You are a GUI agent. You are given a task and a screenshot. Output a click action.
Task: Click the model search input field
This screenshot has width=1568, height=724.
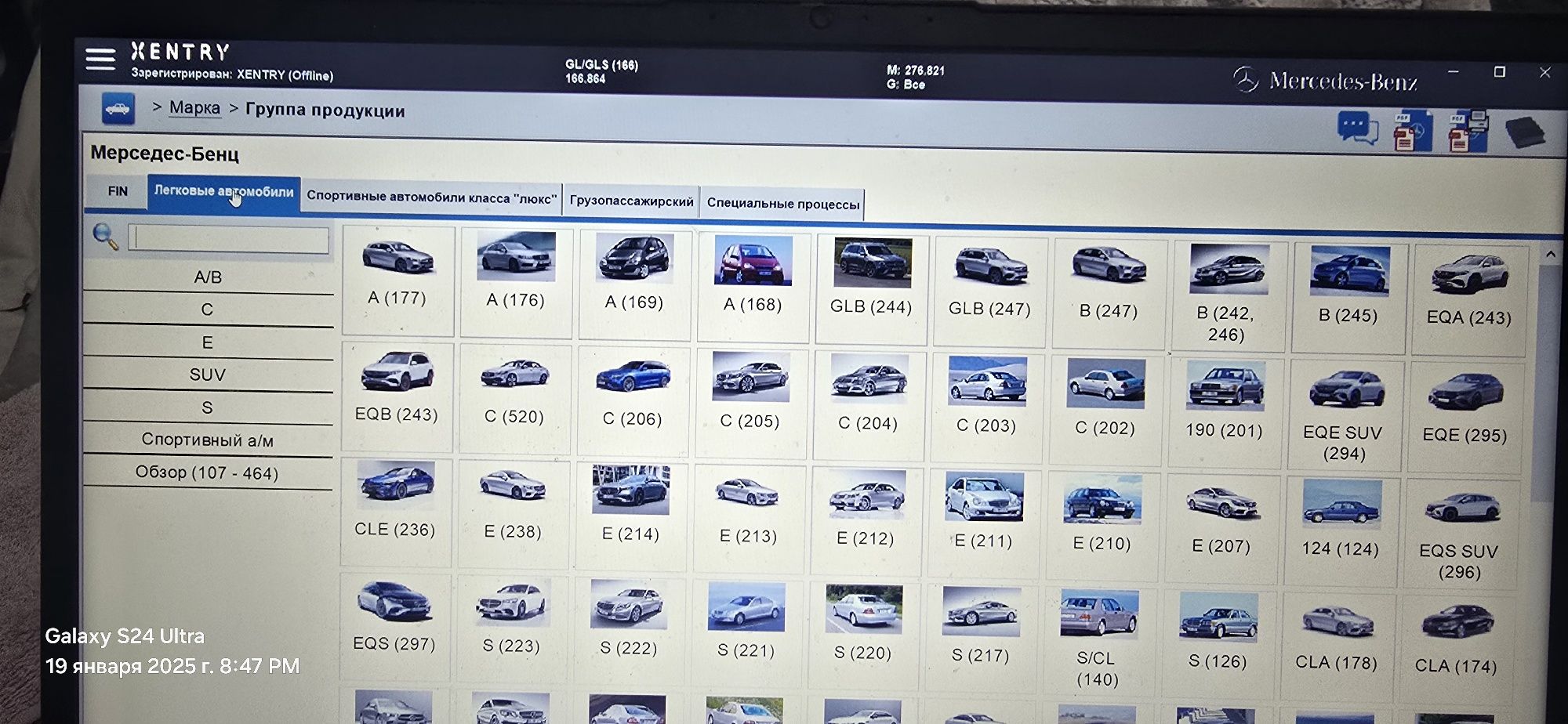click(229, 239)
